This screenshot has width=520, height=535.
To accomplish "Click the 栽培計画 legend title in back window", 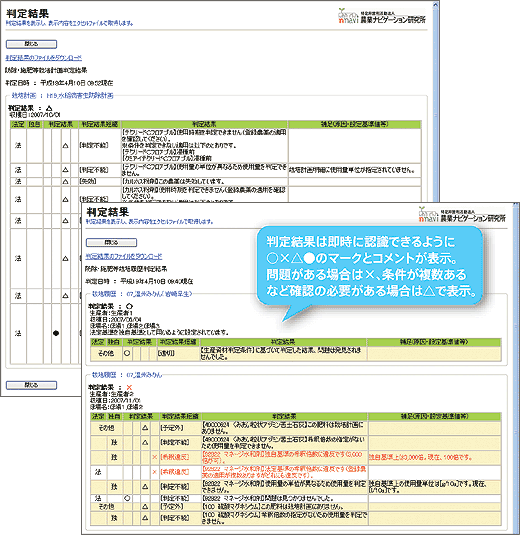I will click(62, 96).
